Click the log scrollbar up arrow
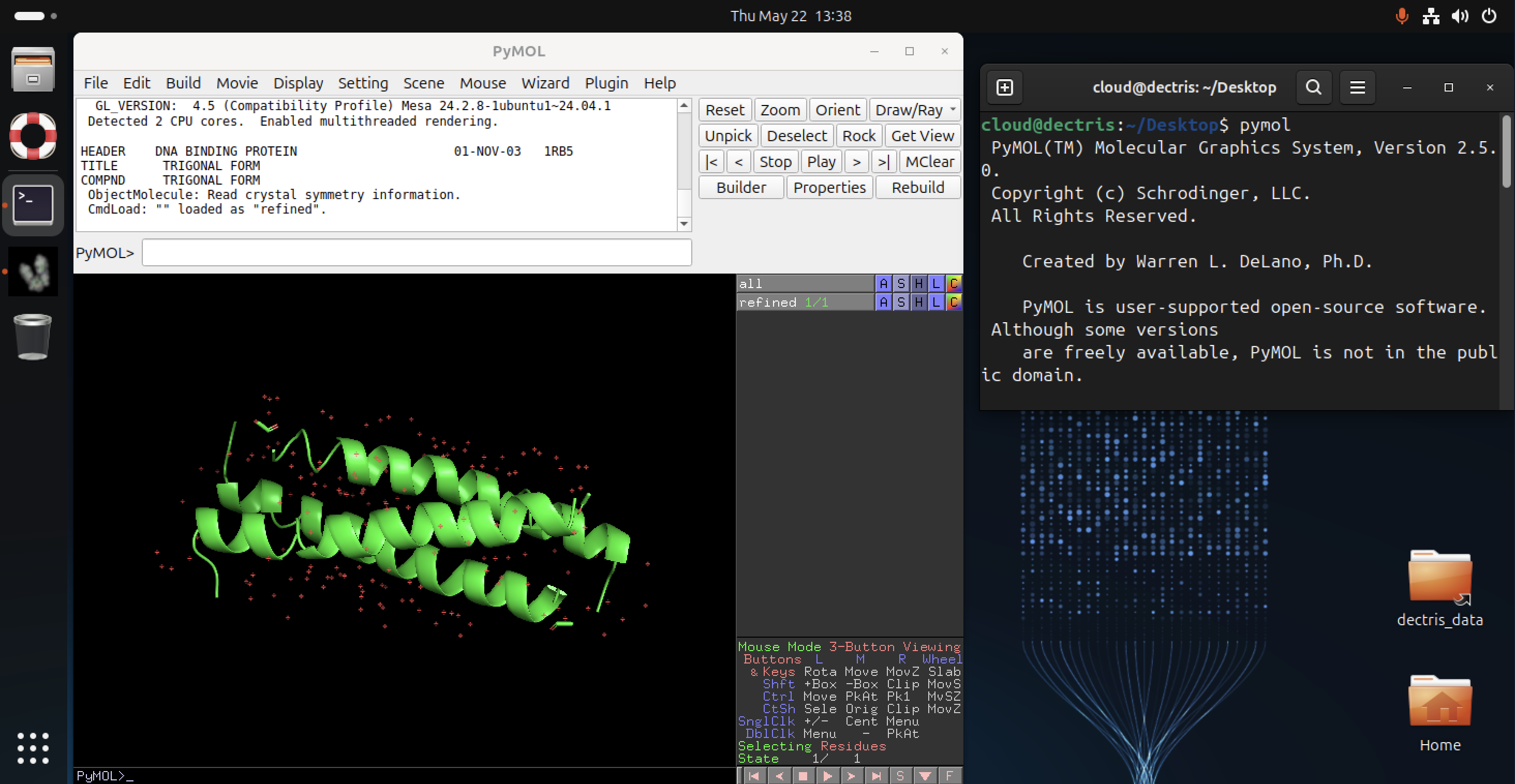The width and height of the screenshot is (1515, 784). pos(684,106)
